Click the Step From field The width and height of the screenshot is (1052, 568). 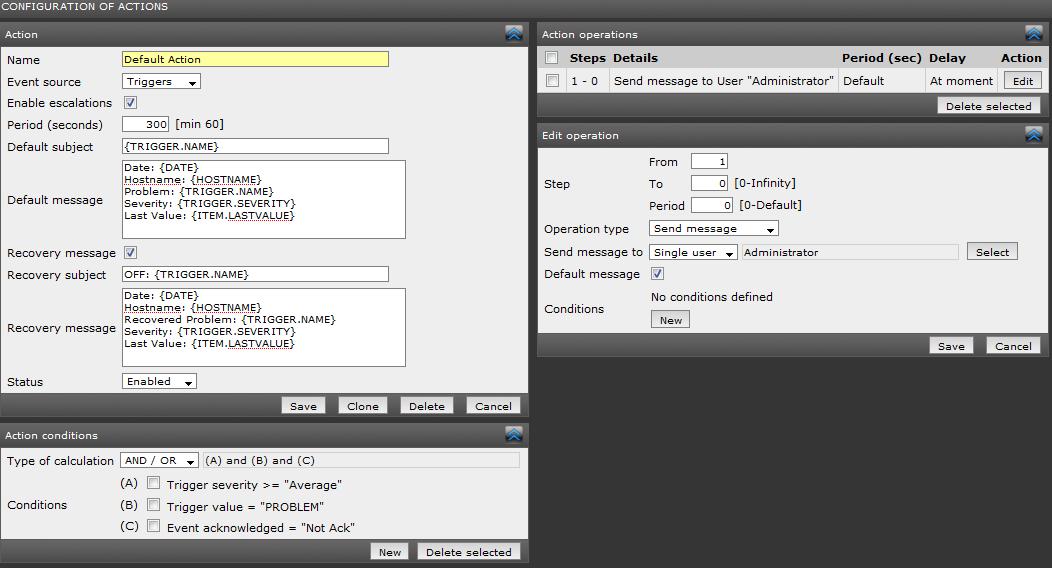coord(709,162)
